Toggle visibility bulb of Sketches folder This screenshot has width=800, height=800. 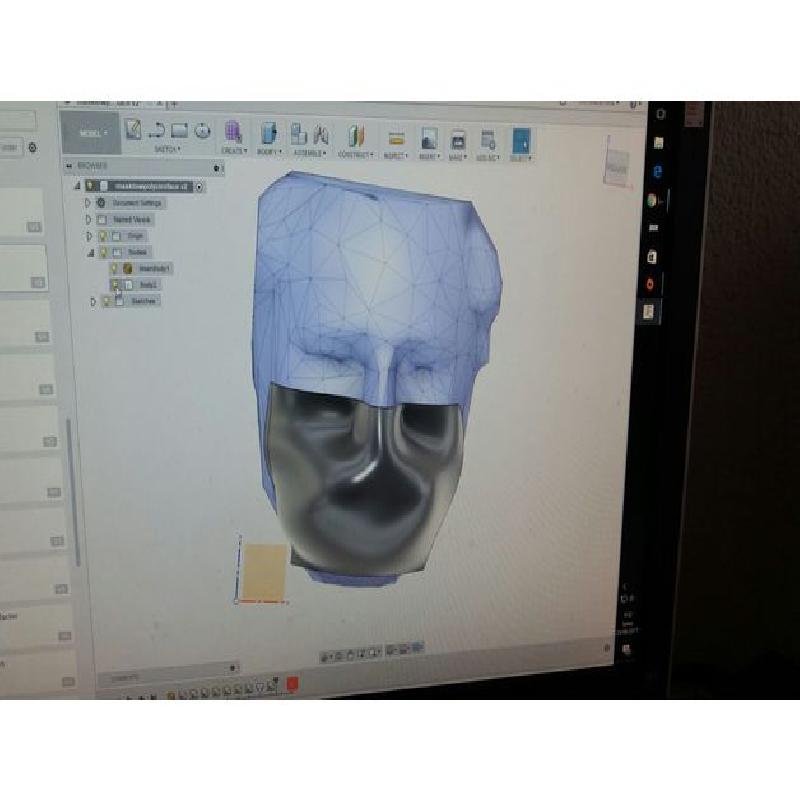107,300
